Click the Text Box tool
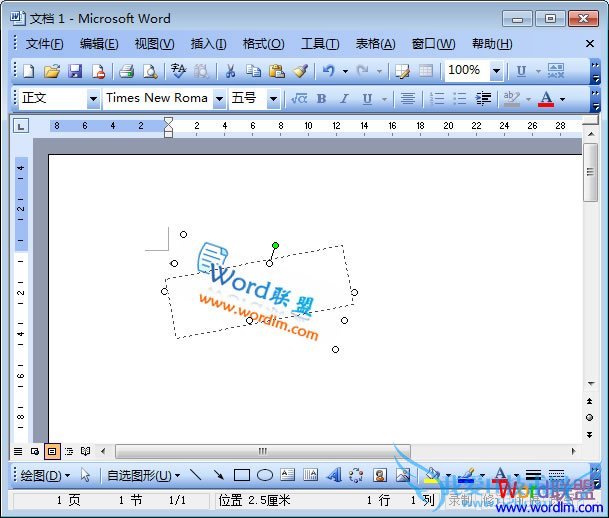Image resolution: width=609 pixels, height=518 pixels. click(x=288, y=476)
